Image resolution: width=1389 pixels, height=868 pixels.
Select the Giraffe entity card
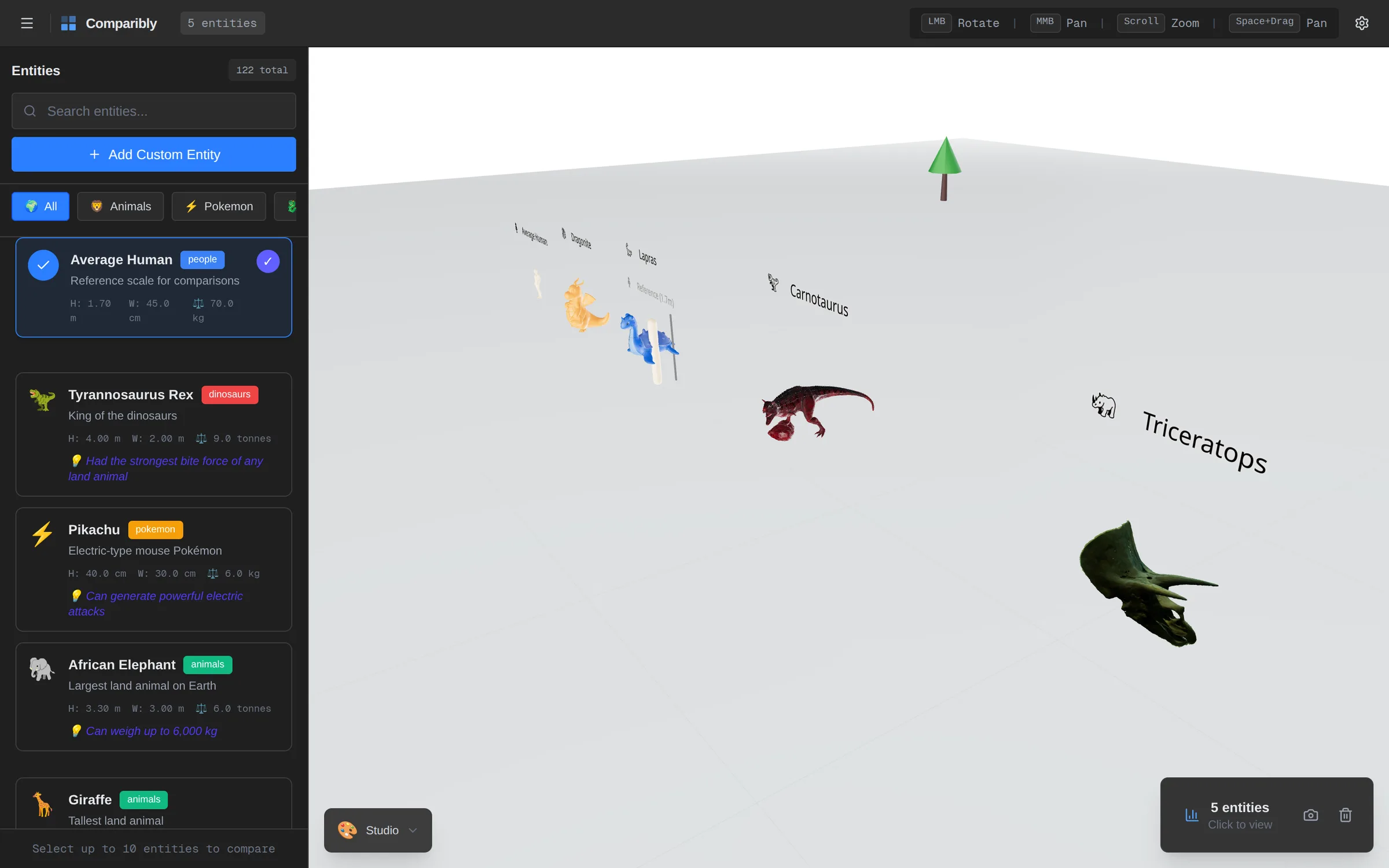coord(153,803)
